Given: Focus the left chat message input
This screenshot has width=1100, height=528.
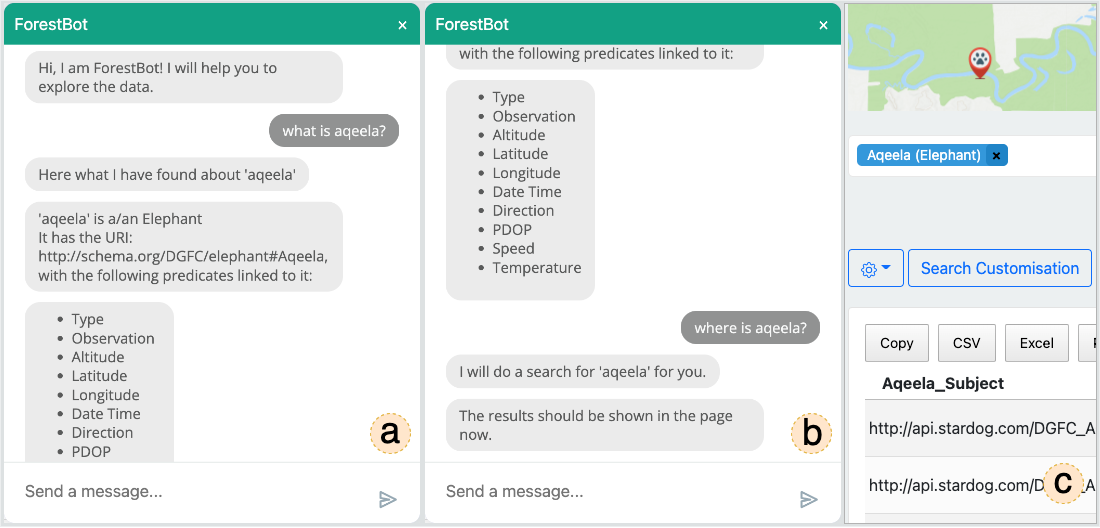Looking at the screenshot, I should click(x=196, y=492).
